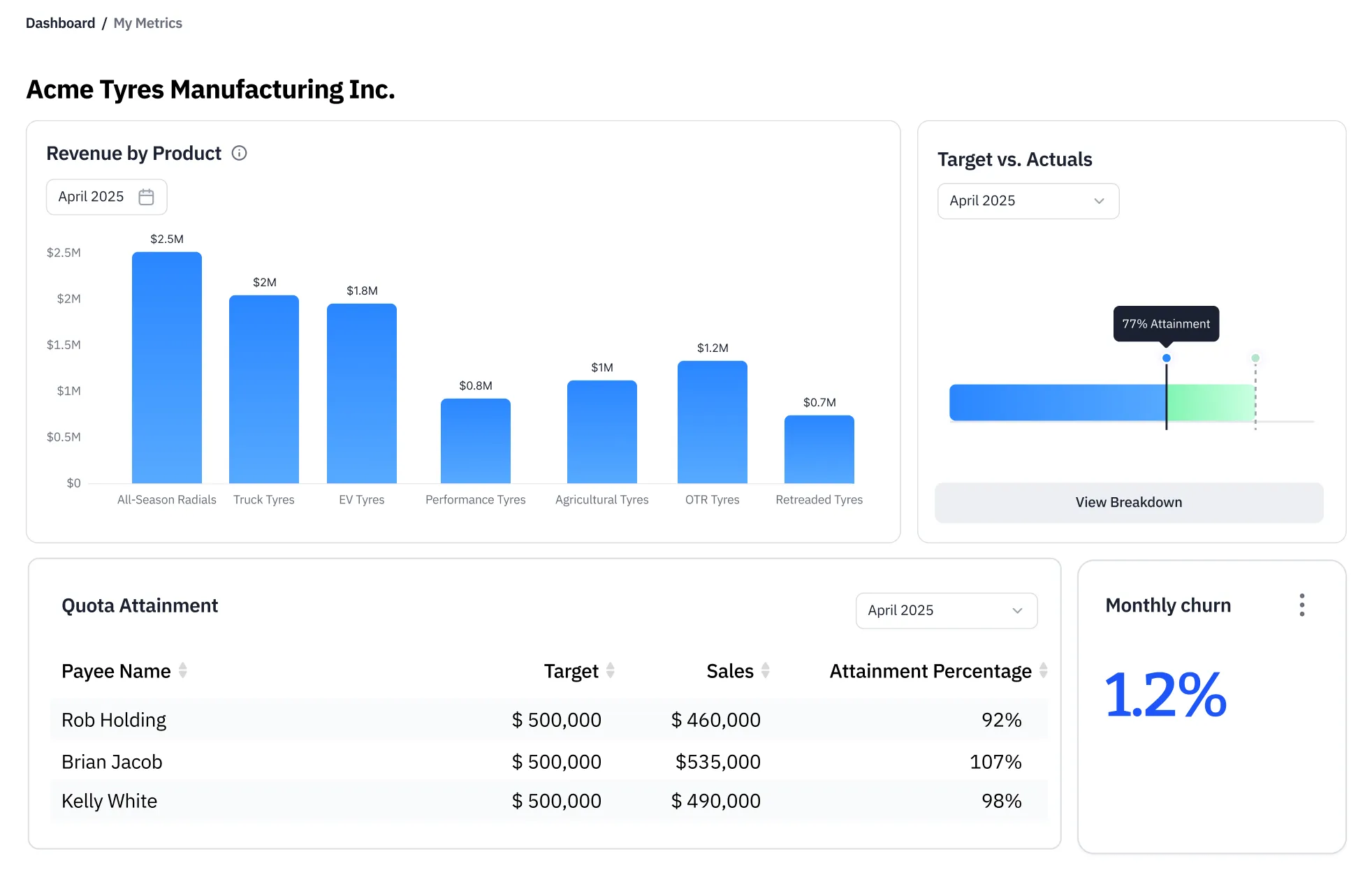This screenshot has width=1372, height=884.
Task: Open the calendar icon in April 2025 picker
Action: pyautogui.click(x=146, y=197)
